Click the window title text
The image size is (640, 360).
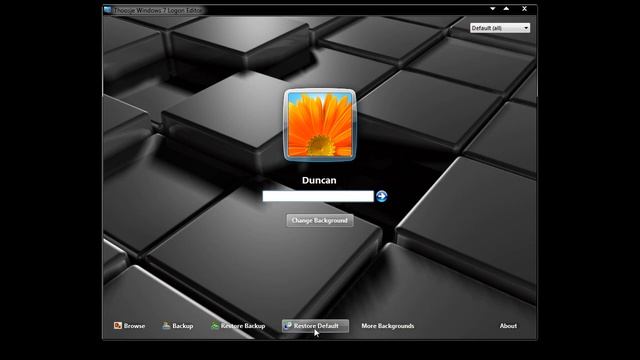[158, 10]
